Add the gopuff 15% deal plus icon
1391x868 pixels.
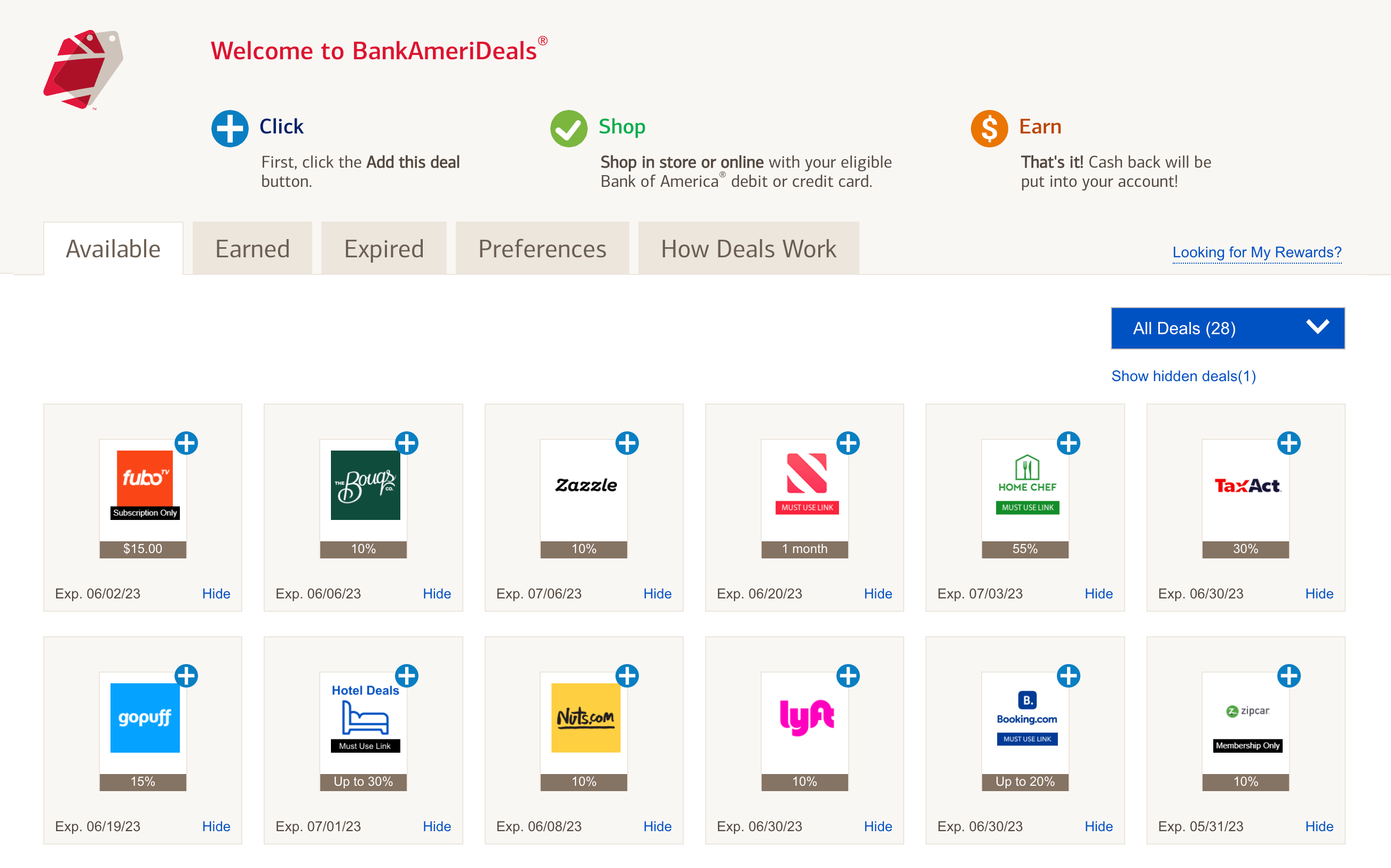click(186, 676)
